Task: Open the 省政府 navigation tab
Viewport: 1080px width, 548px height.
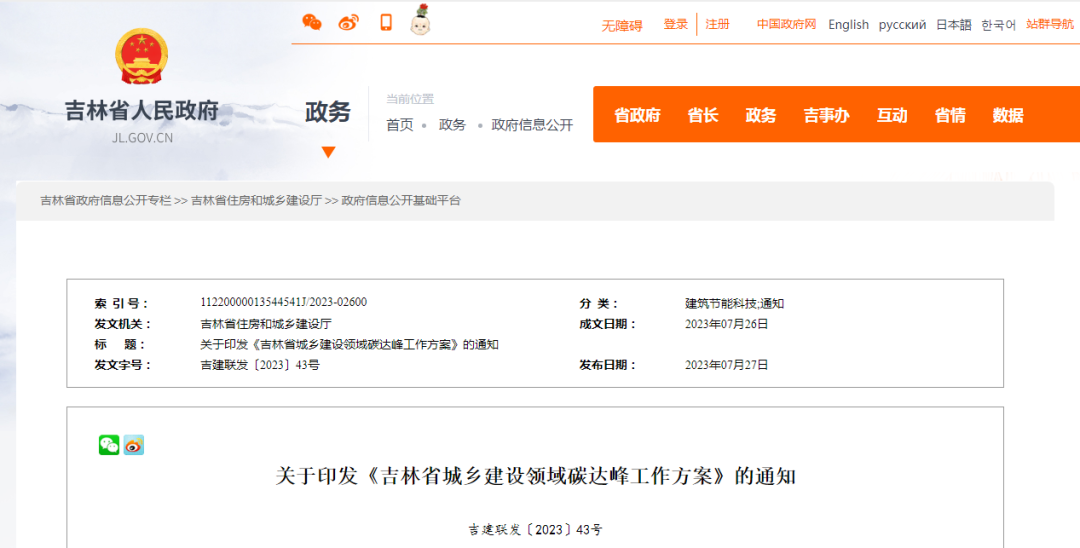Action: tap(637, 115)
